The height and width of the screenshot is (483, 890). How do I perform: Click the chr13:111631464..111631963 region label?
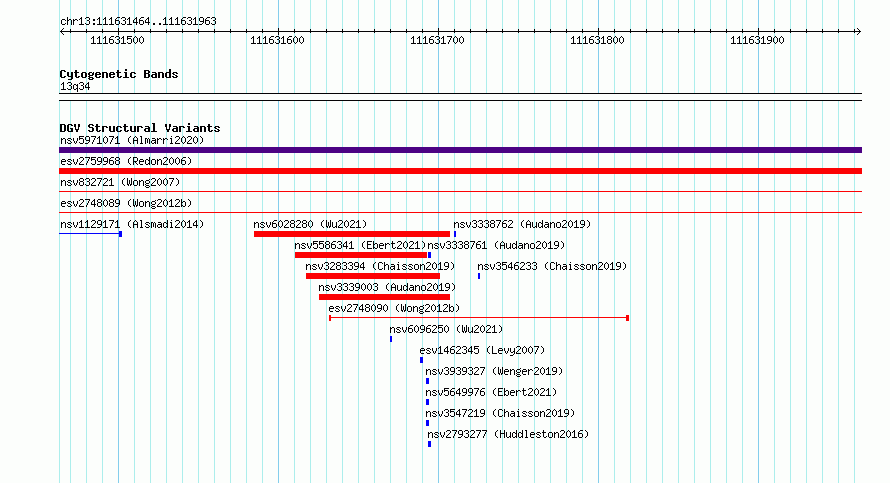click(x=138, y=21)
